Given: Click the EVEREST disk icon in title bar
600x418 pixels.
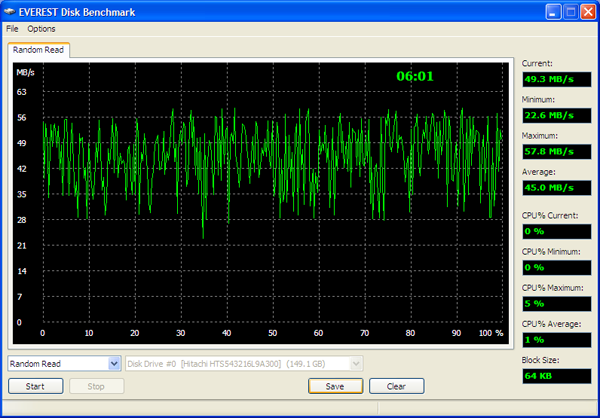Looking at the screenshot, I should [10, 12].
